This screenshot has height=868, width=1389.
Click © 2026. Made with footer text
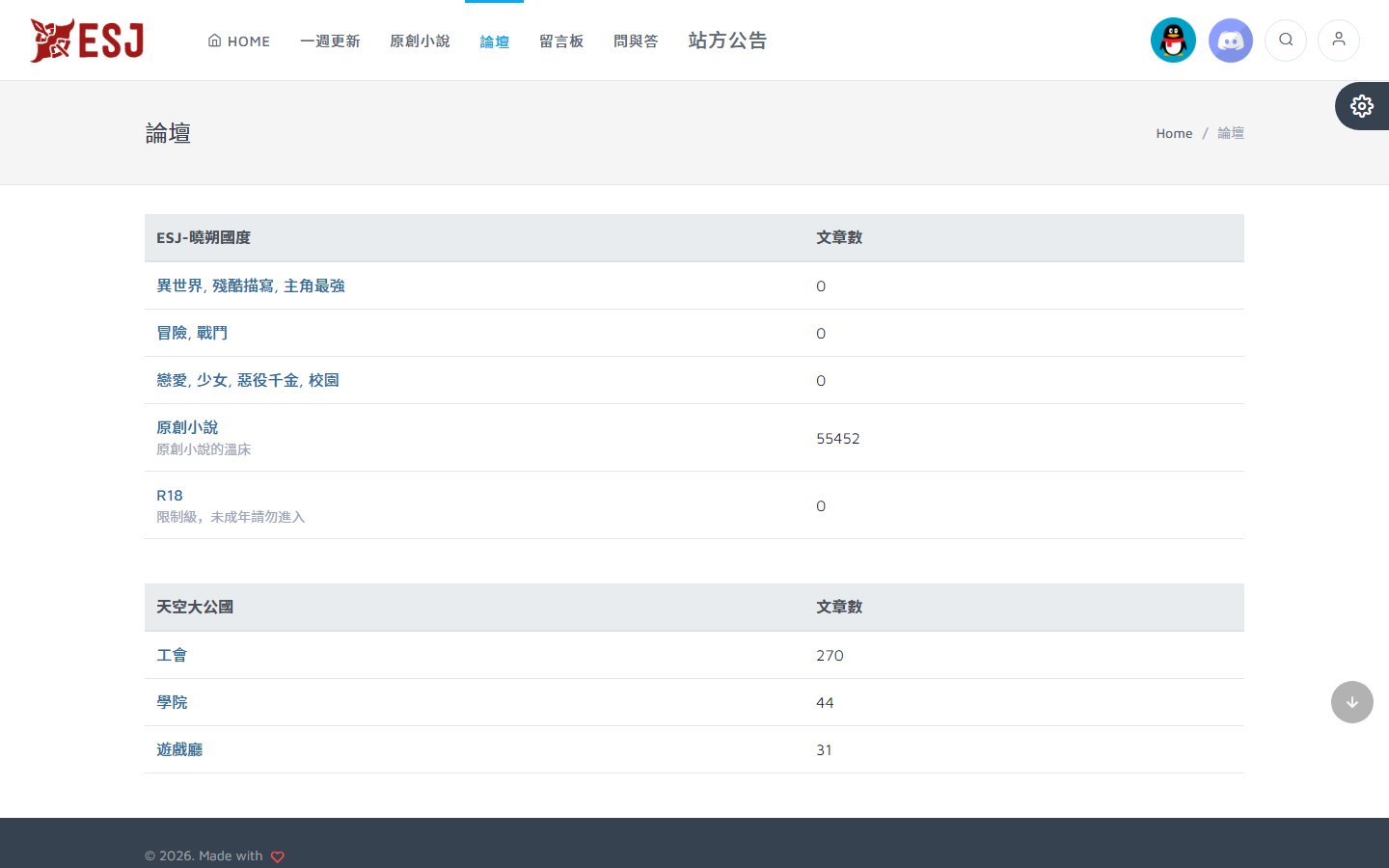tap(204, 855)
